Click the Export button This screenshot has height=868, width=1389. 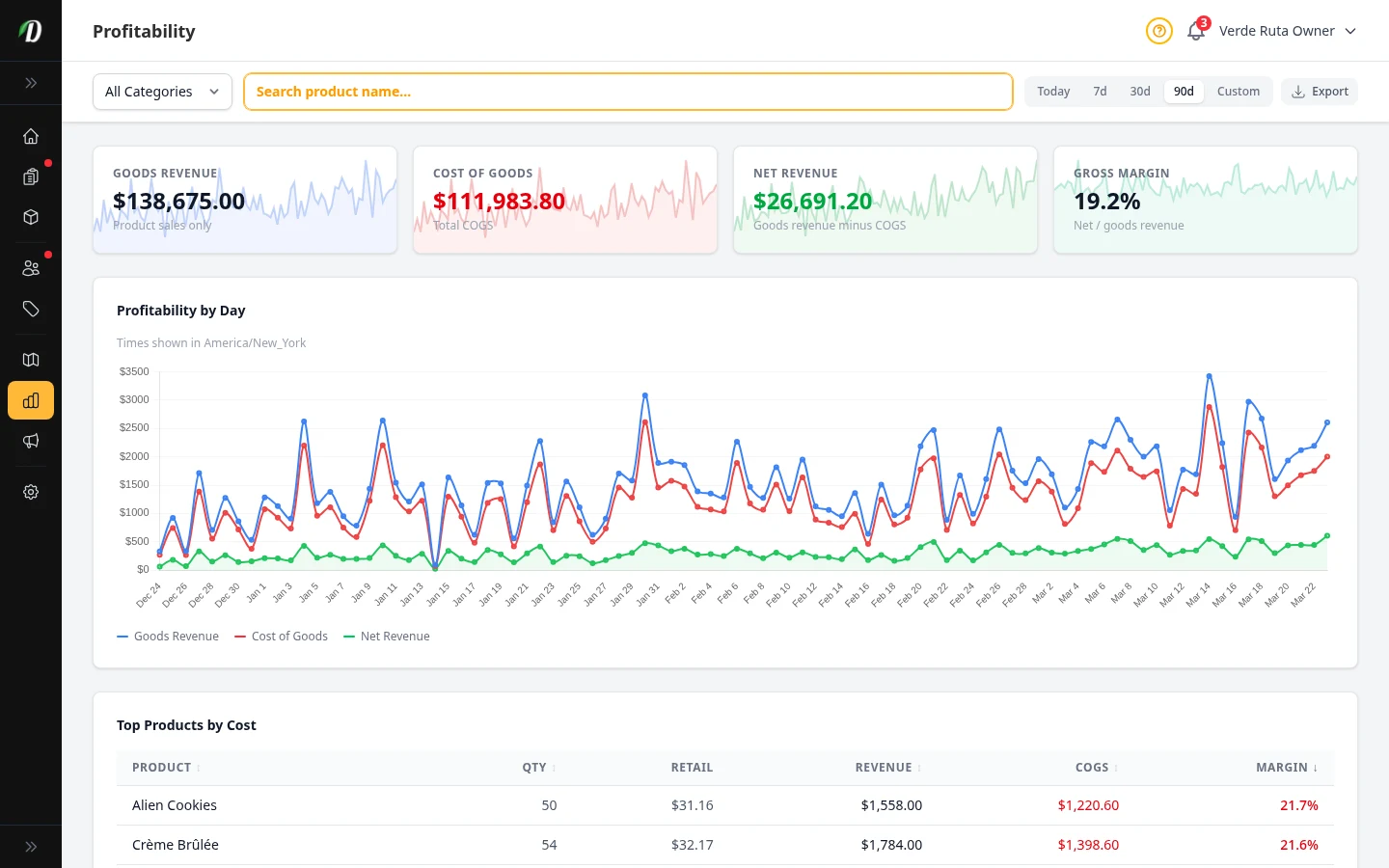(1320, 91)
